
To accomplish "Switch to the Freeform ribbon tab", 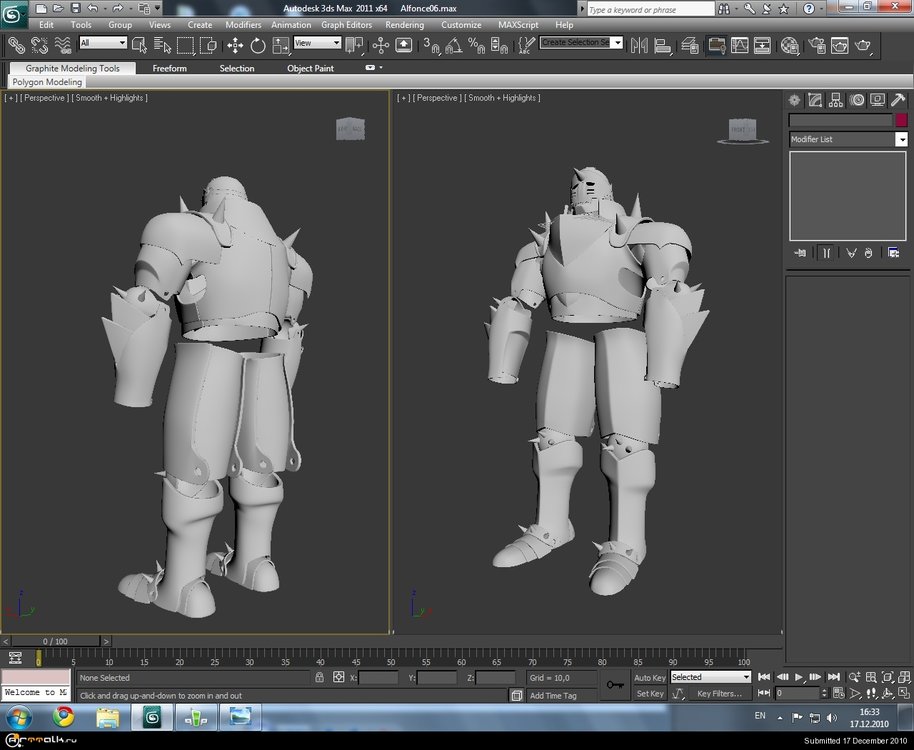I will click(170, 68).
